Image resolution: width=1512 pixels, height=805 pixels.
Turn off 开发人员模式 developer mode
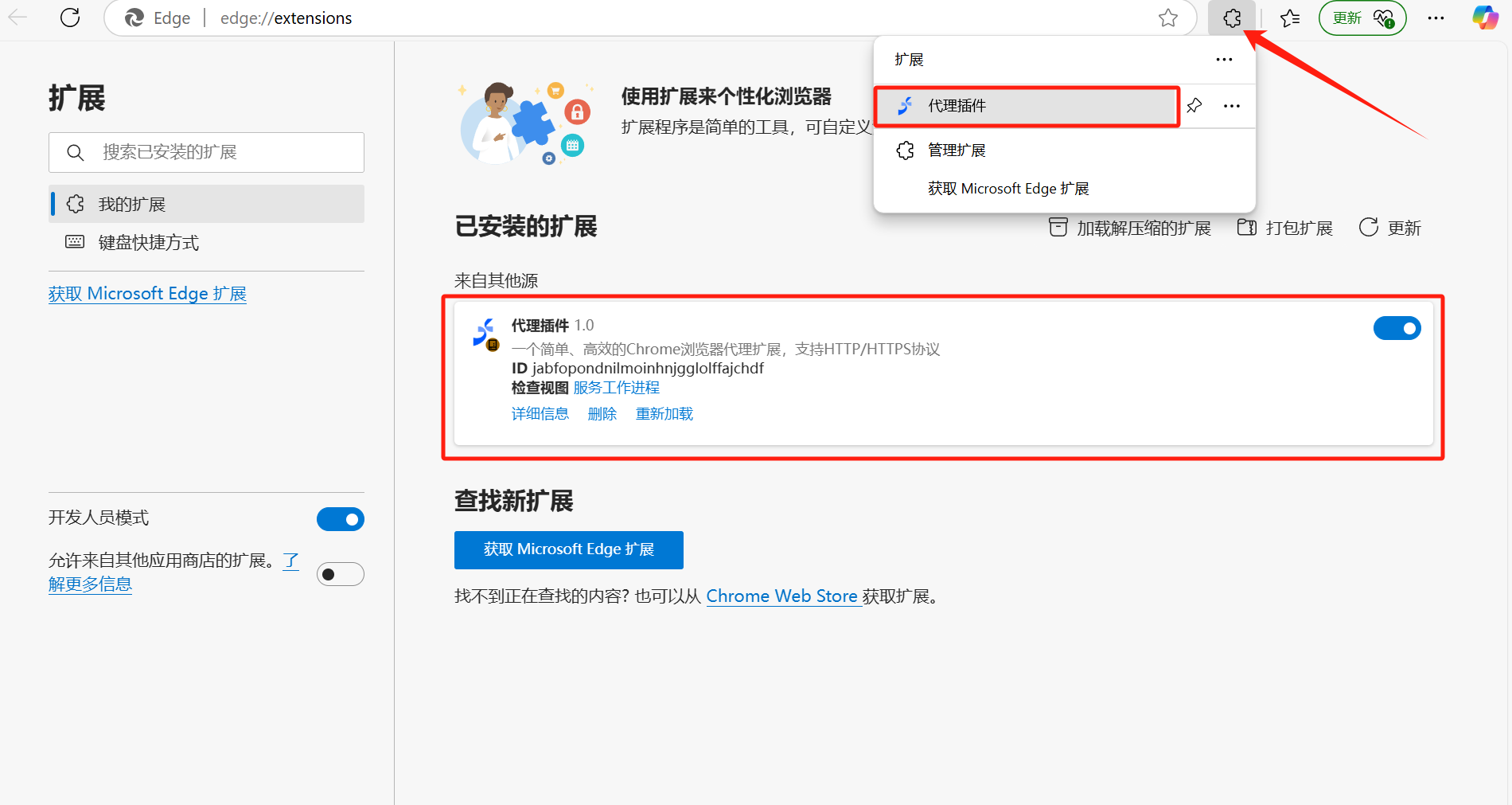(341, 519)
